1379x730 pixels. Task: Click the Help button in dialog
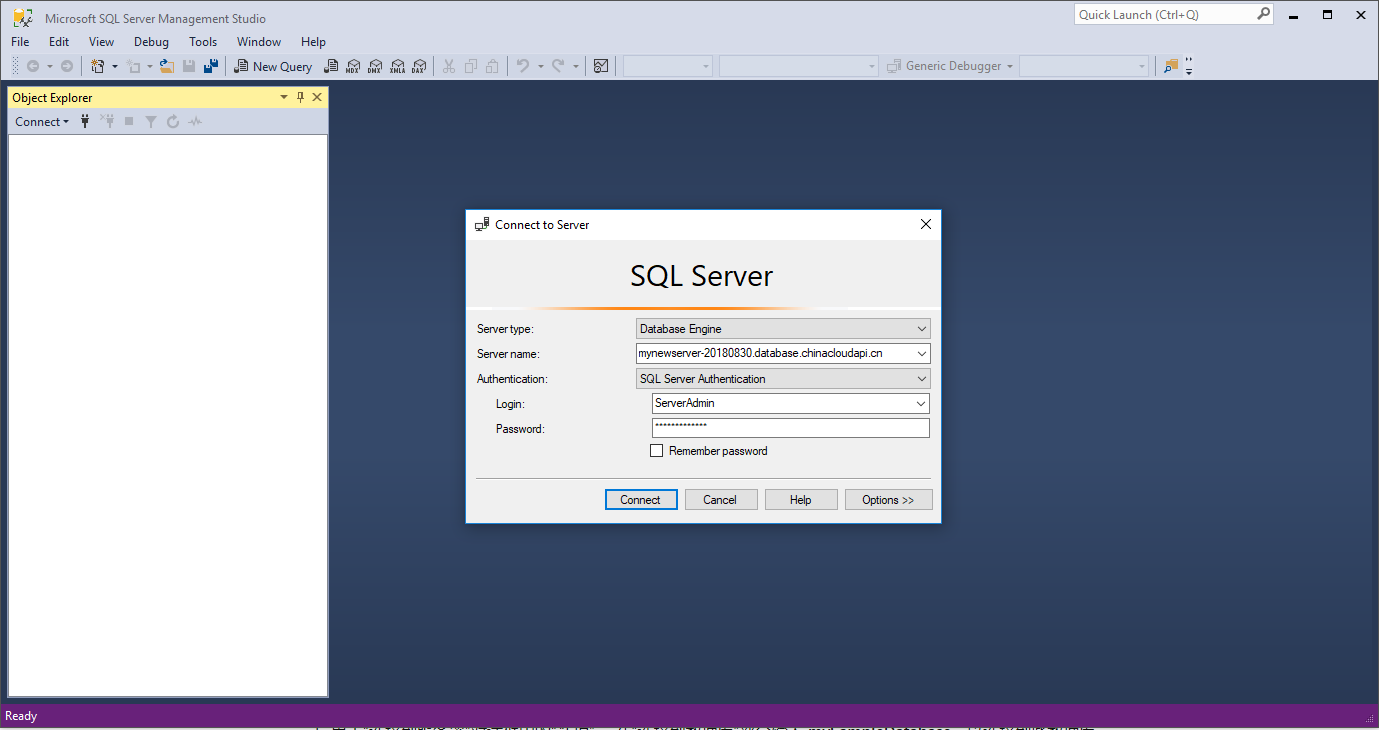[801, 500]
